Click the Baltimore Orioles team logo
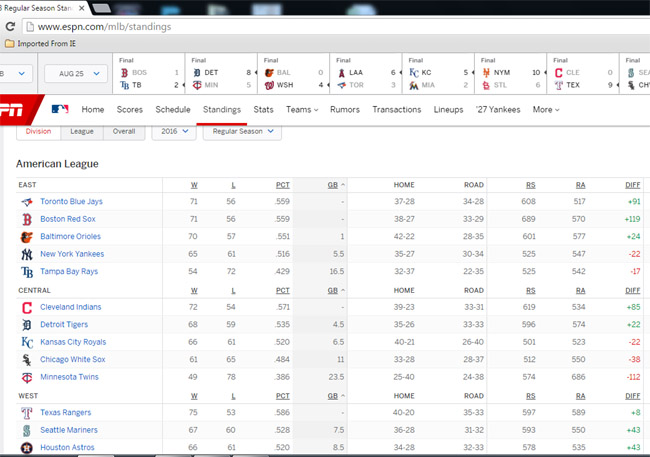Screen dimensions: 650x457 pos(27,237)
